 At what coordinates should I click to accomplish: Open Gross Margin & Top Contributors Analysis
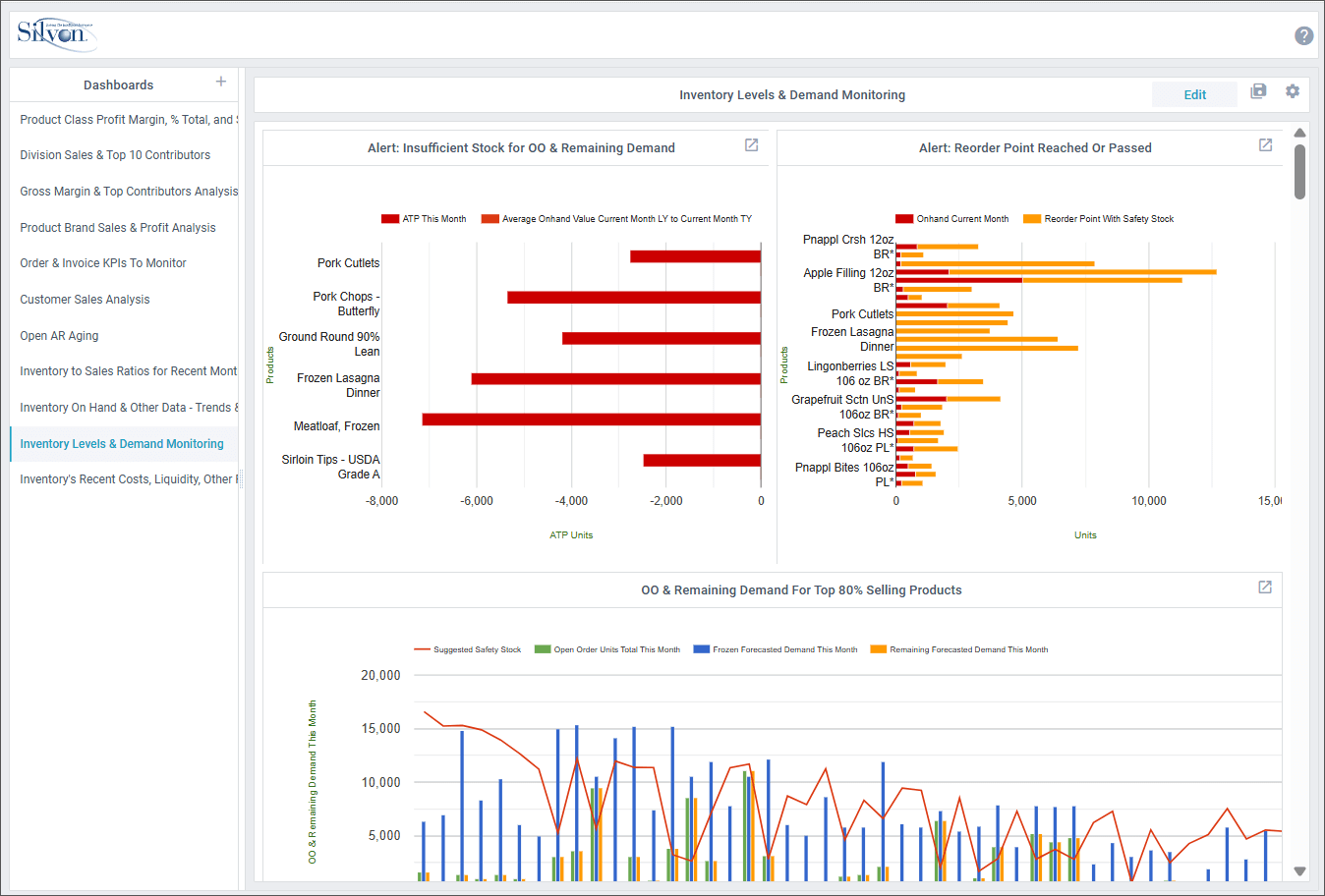pos(124,192)
